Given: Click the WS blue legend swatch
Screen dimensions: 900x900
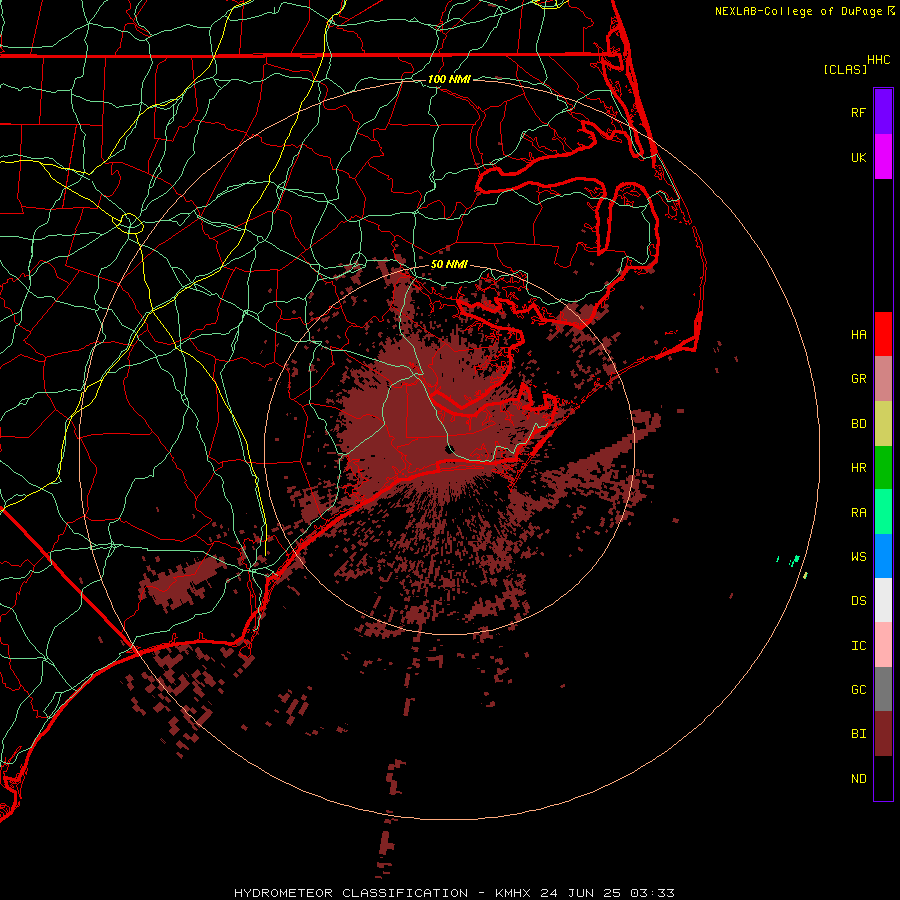Looking at the screenshot, I should pos(883,556).
